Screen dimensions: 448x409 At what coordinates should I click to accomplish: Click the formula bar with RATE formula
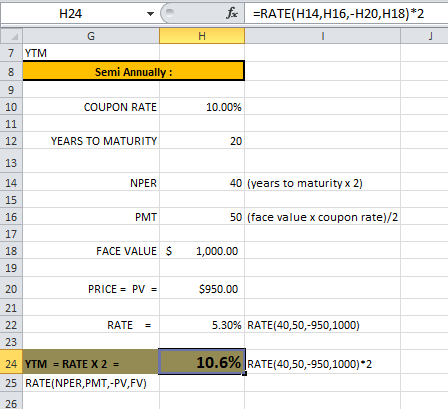(x=346, y=14)
